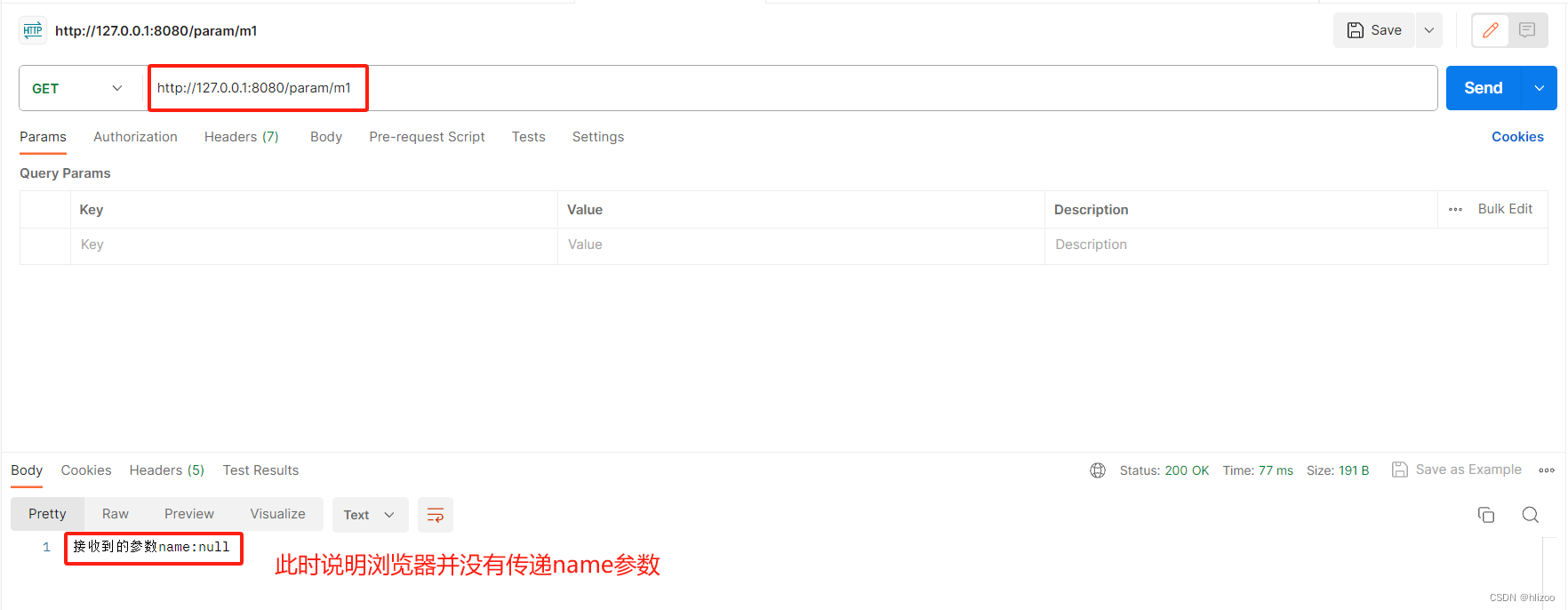Select the Raw view
This screenshot has width=1568, height=610.
pos(116,514)
